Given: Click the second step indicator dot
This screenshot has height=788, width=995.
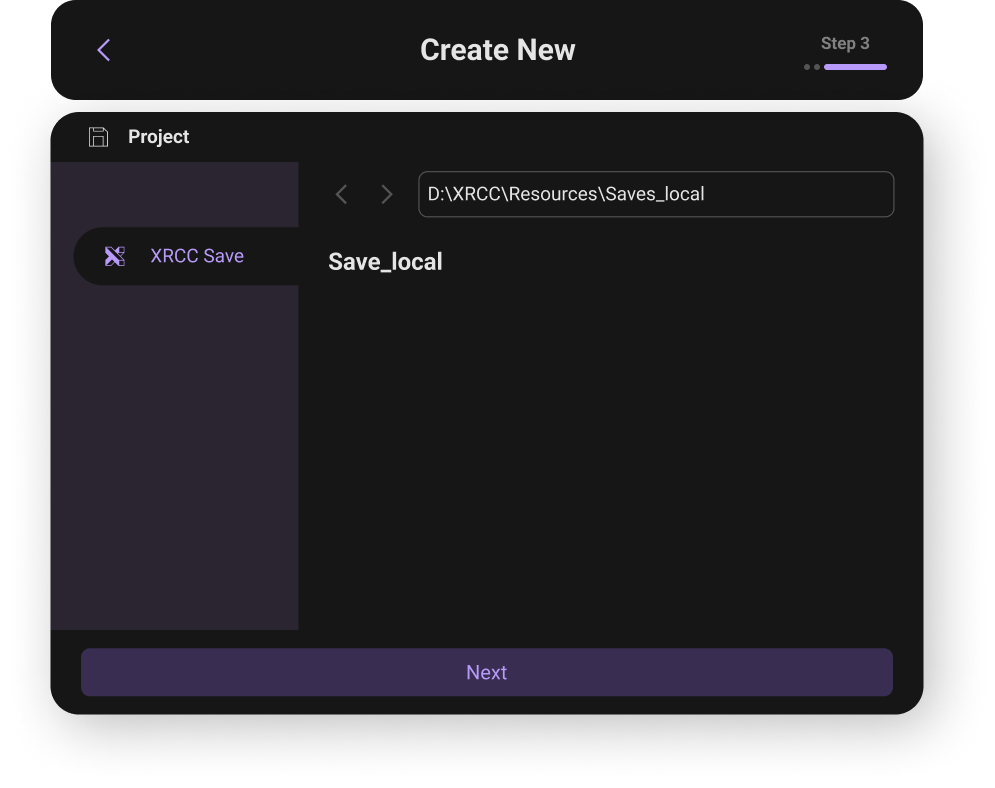Looking at the screenshot, I should tap(817, 67).
